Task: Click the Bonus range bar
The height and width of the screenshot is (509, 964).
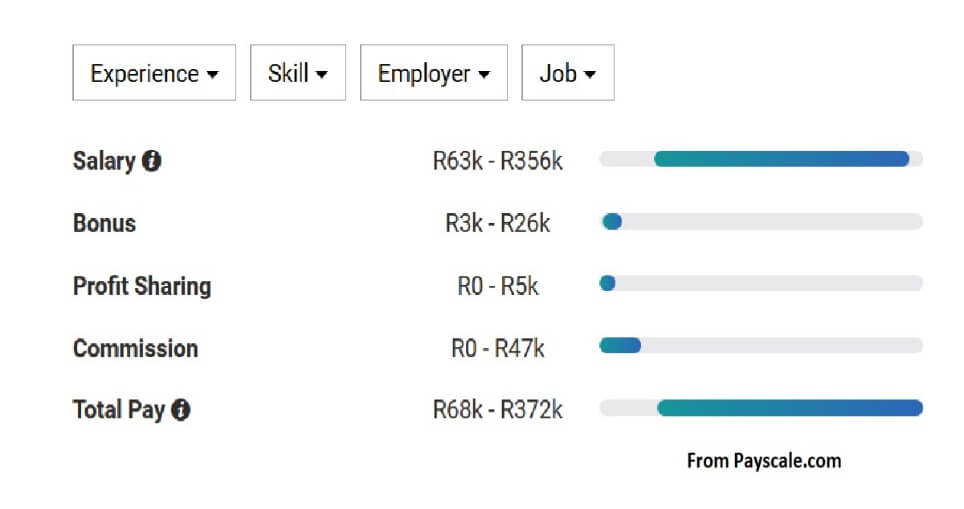Action: (761, 221)
